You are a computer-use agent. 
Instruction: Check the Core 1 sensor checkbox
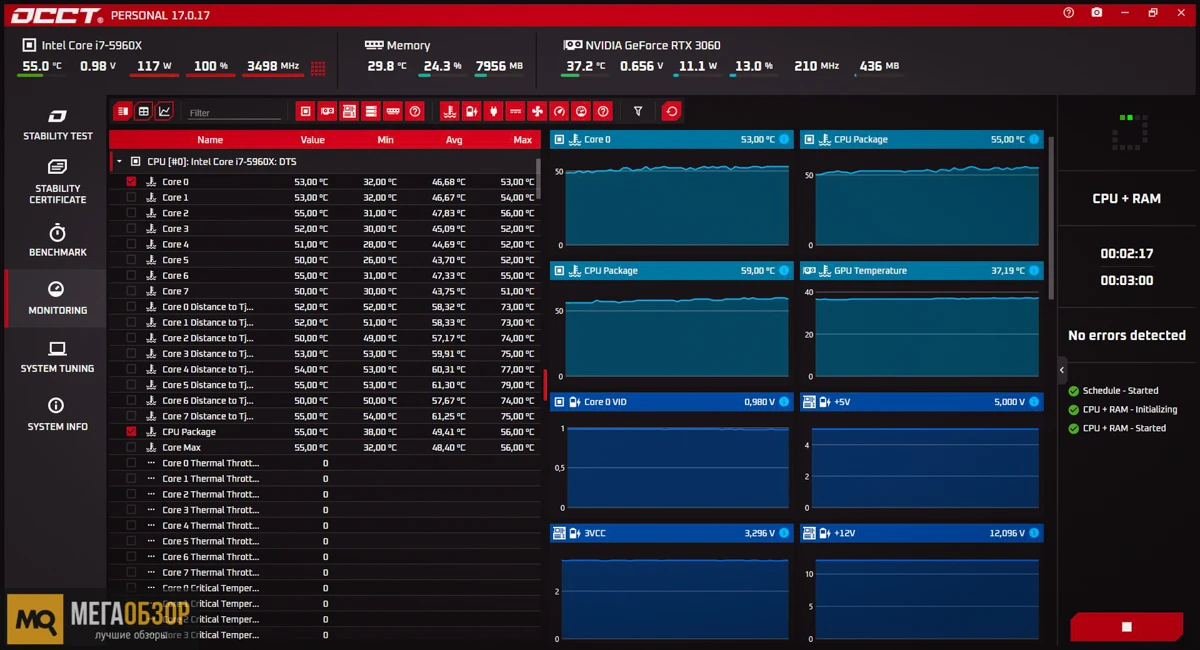click(131, 197)
